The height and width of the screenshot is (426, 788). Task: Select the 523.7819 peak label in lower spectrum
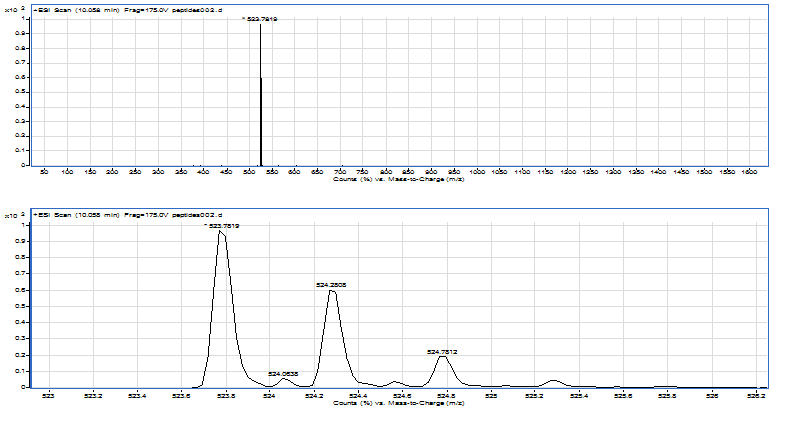[x=223, y=226]
